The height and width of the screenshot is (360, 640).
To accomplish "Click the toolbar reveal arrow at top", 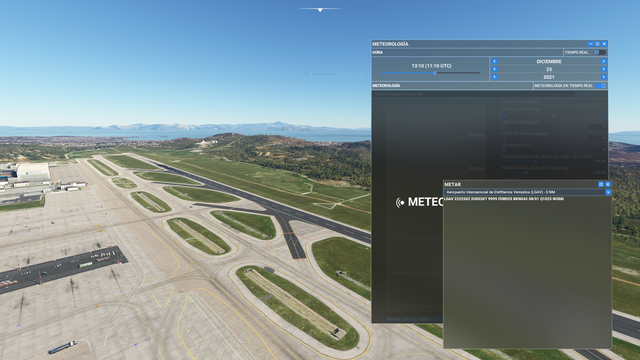I will click(x=320, y=9).
